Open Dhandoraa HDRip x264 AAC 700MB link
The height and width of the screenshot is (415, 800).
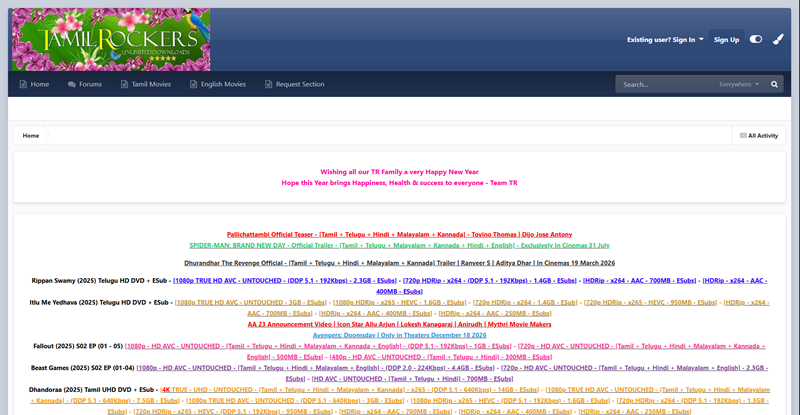coord(396,411)
